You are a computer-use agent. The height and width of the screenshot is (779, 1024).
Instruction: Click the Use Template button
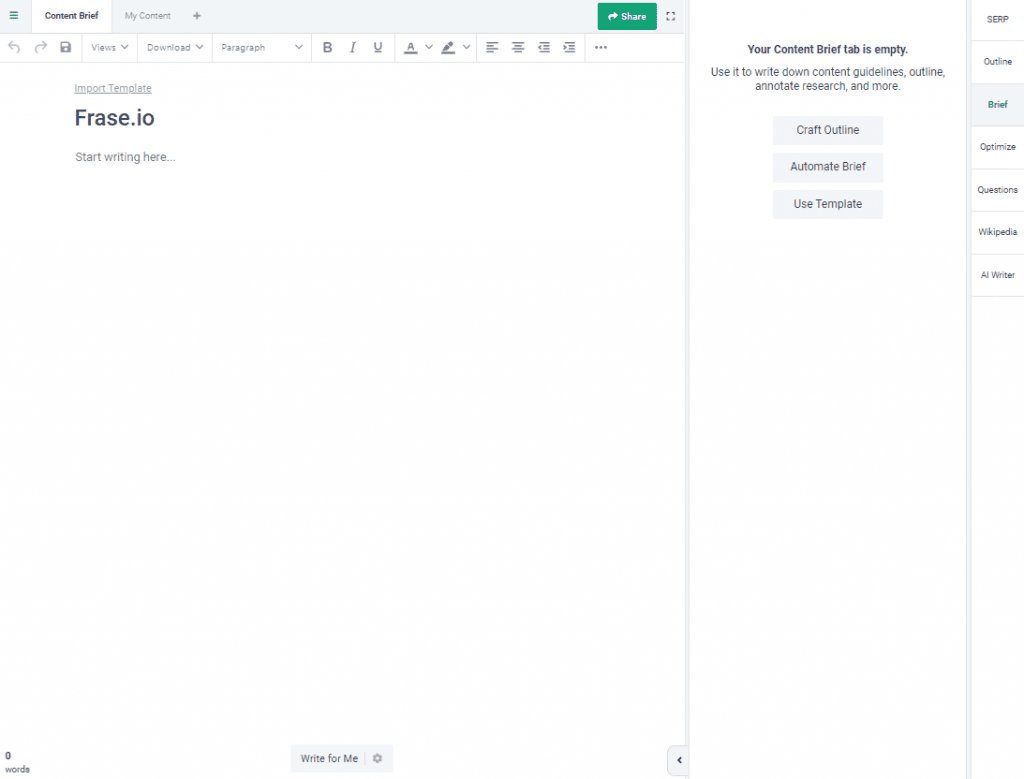[x=827, y=204]
